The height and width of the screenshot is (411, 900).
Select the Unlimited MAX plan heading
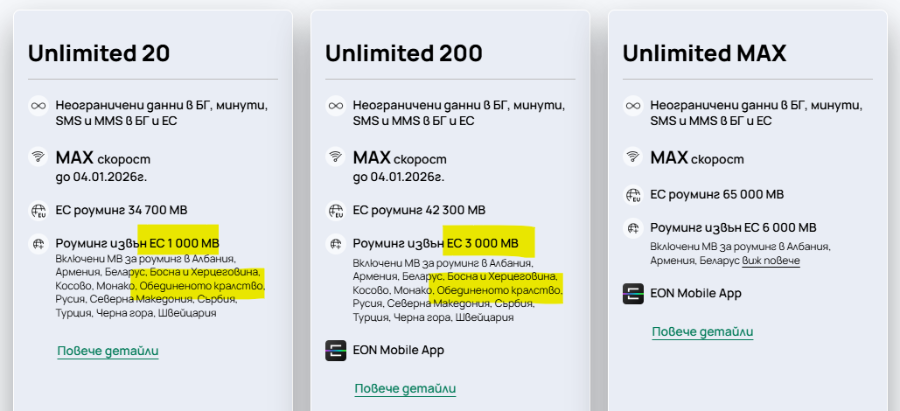pos(704,54)
